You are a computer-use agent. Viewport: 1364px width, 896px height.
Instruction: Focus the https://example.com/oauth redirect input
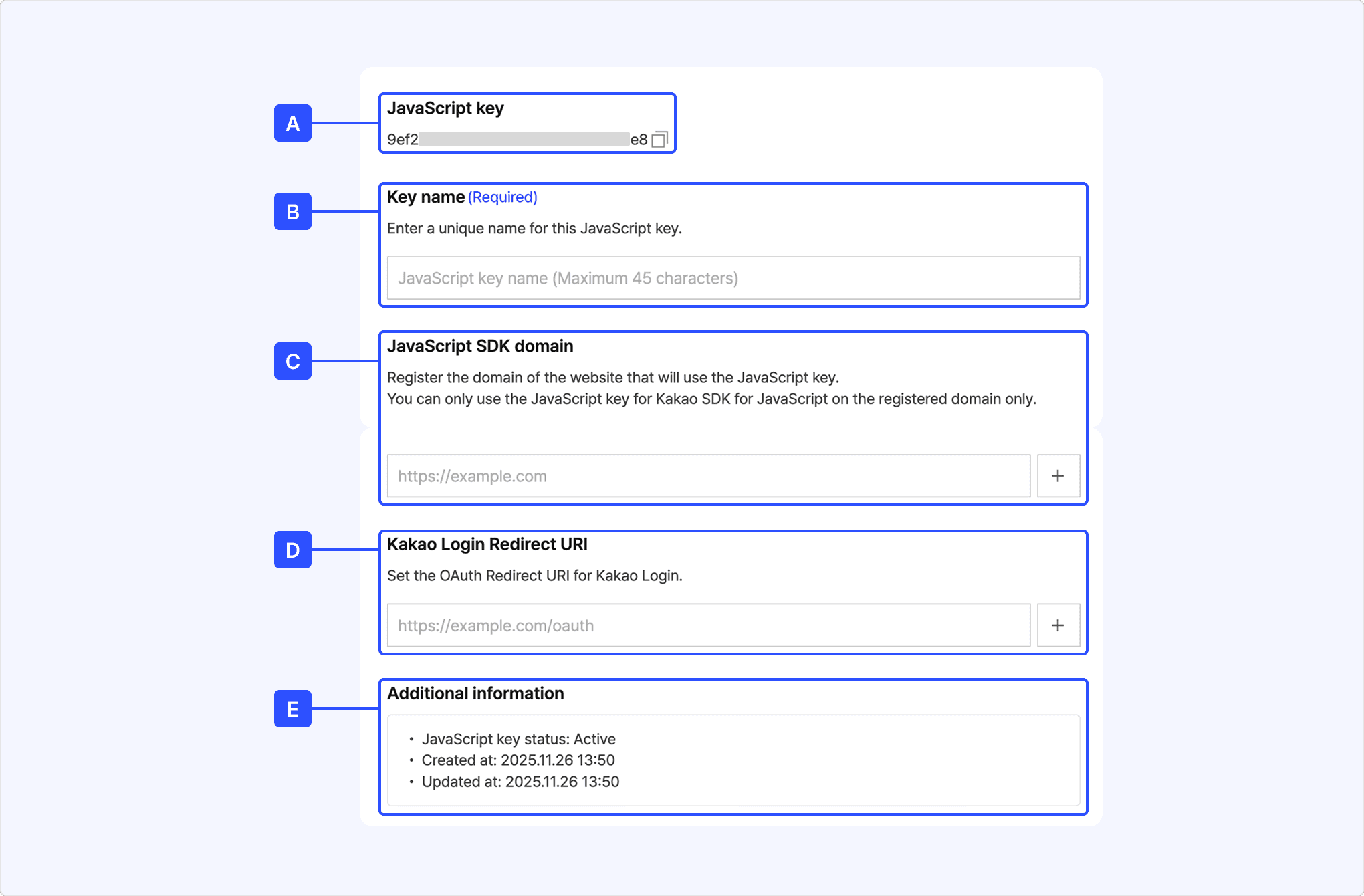point(708,625)
